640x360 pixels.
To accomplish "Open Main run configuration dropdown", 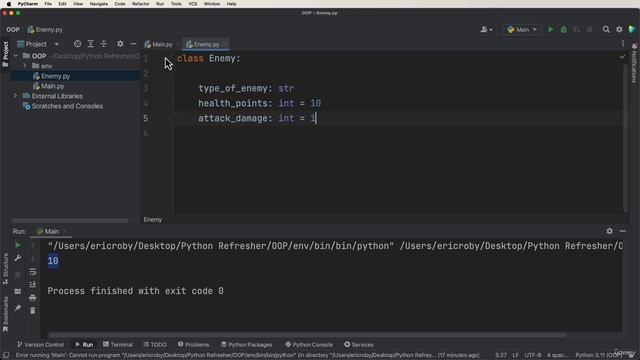I will (522, 29).
